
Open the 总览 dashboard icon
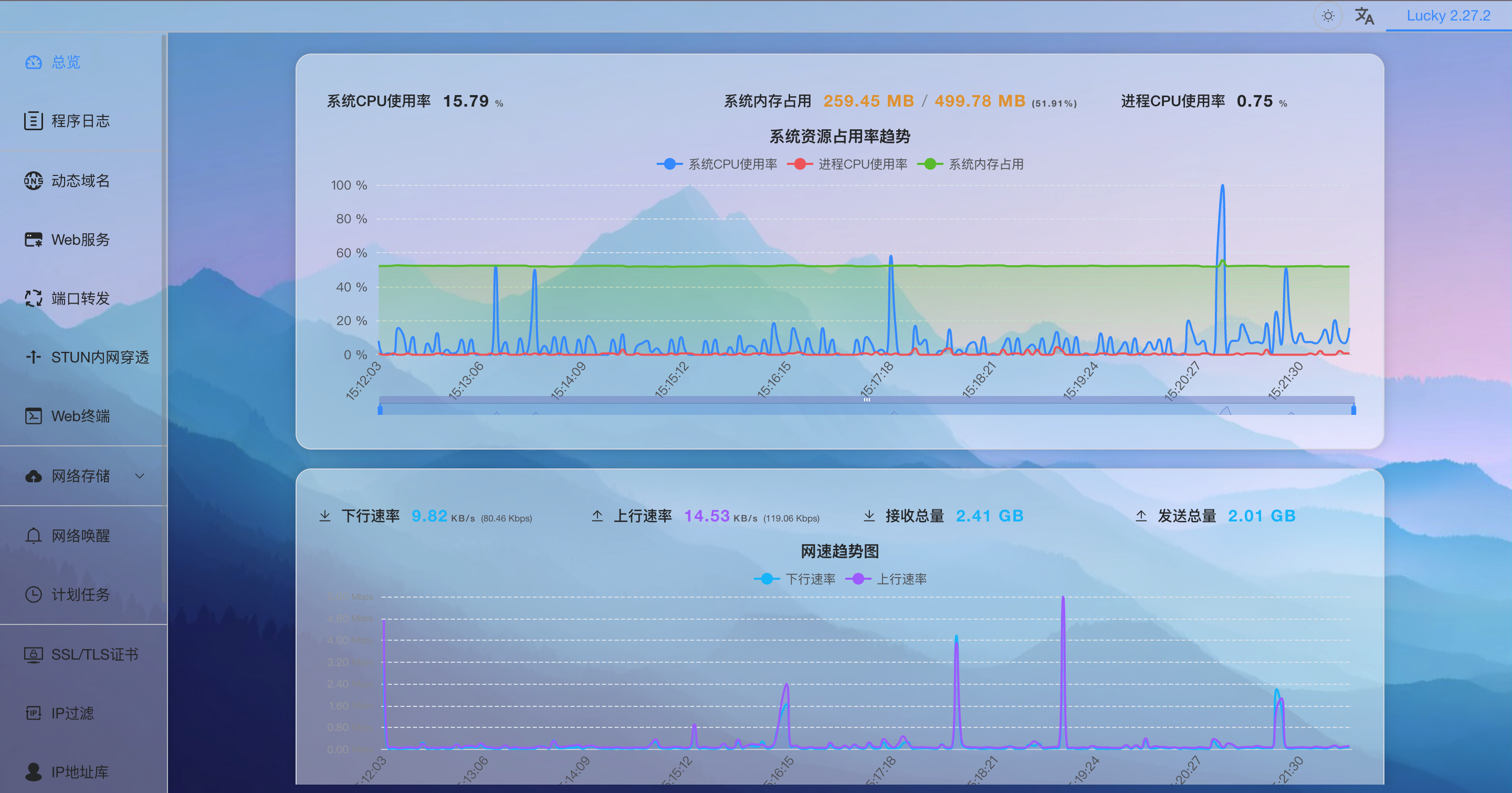point(34,62)
